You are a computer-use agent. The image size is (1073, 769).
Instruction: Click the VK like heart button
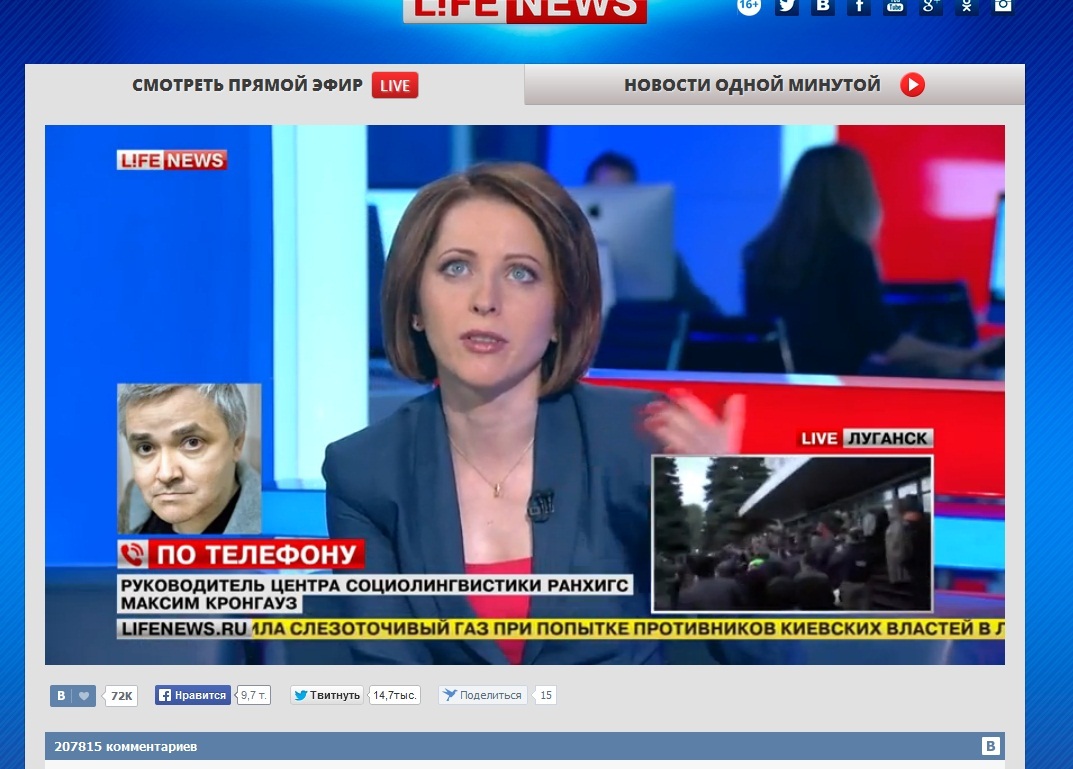click(73, 696)
